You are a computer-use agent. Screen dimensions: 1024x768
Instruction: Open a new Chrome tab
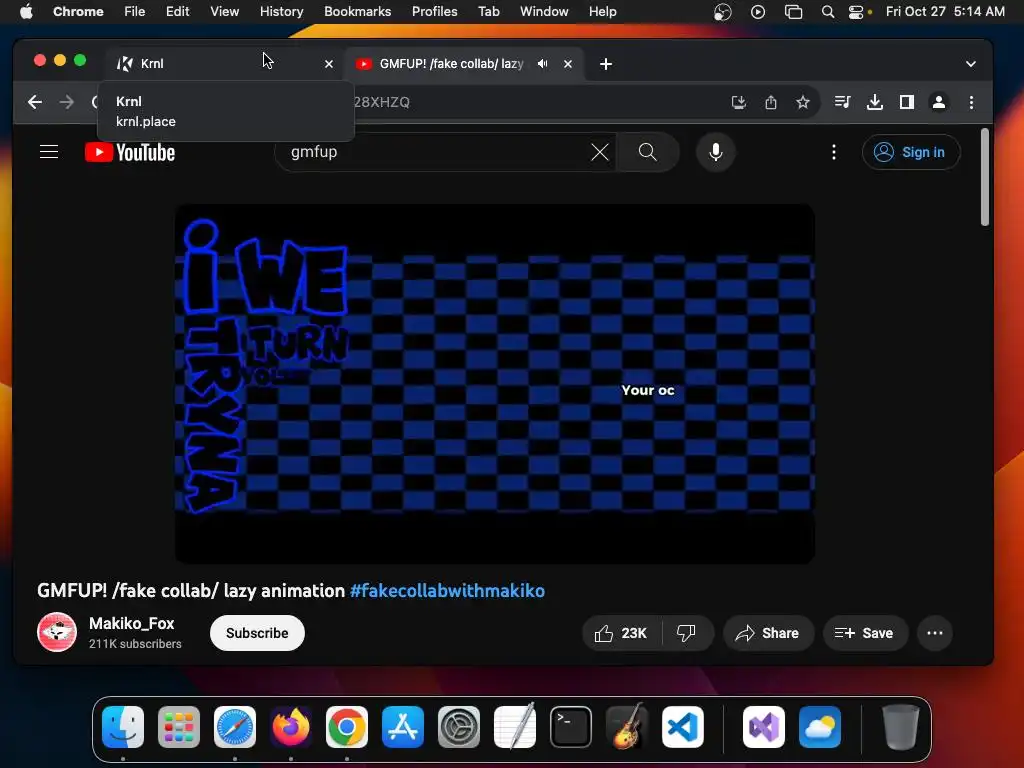[606, 64]
